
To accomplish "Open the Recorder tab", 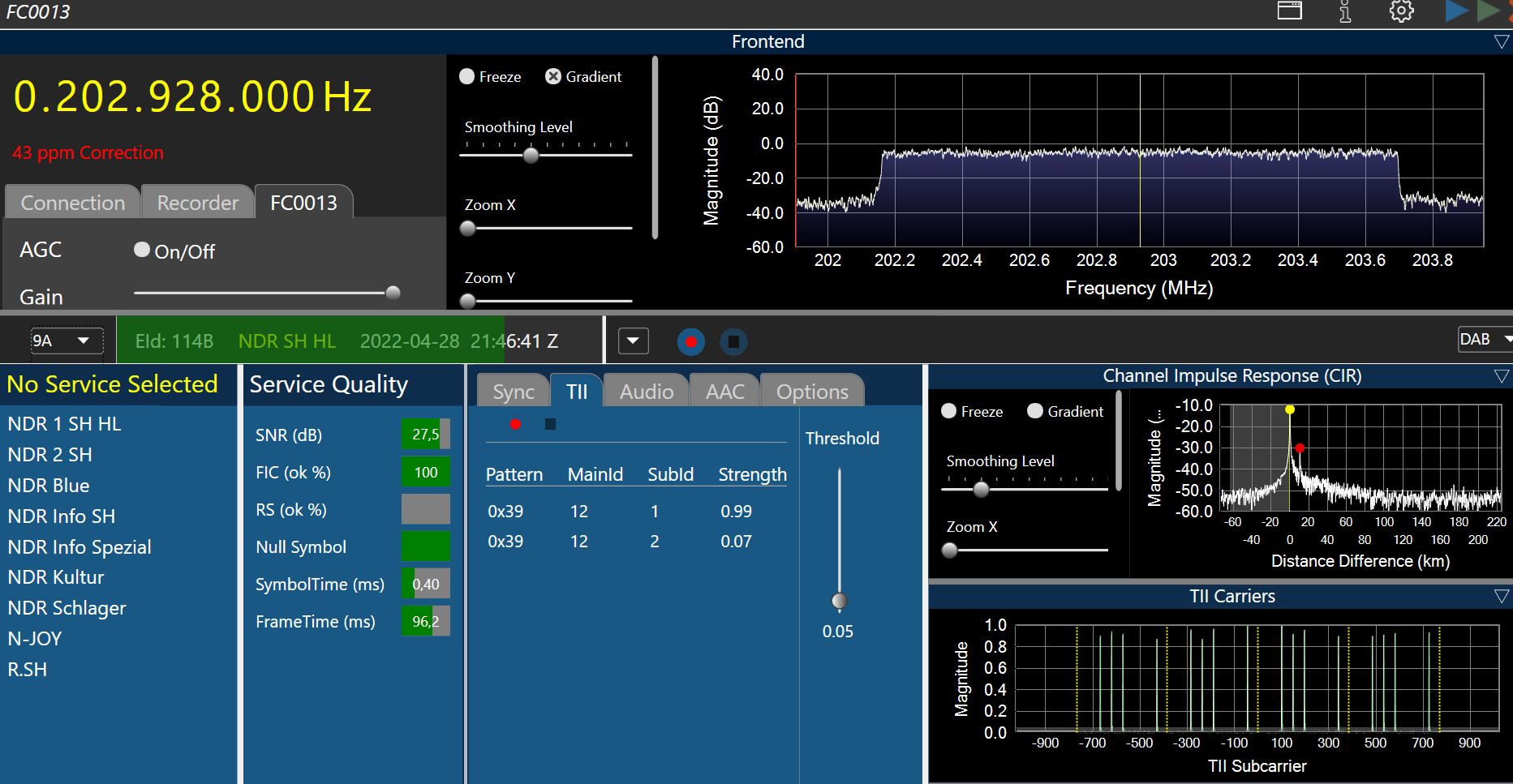I will 198,202.
